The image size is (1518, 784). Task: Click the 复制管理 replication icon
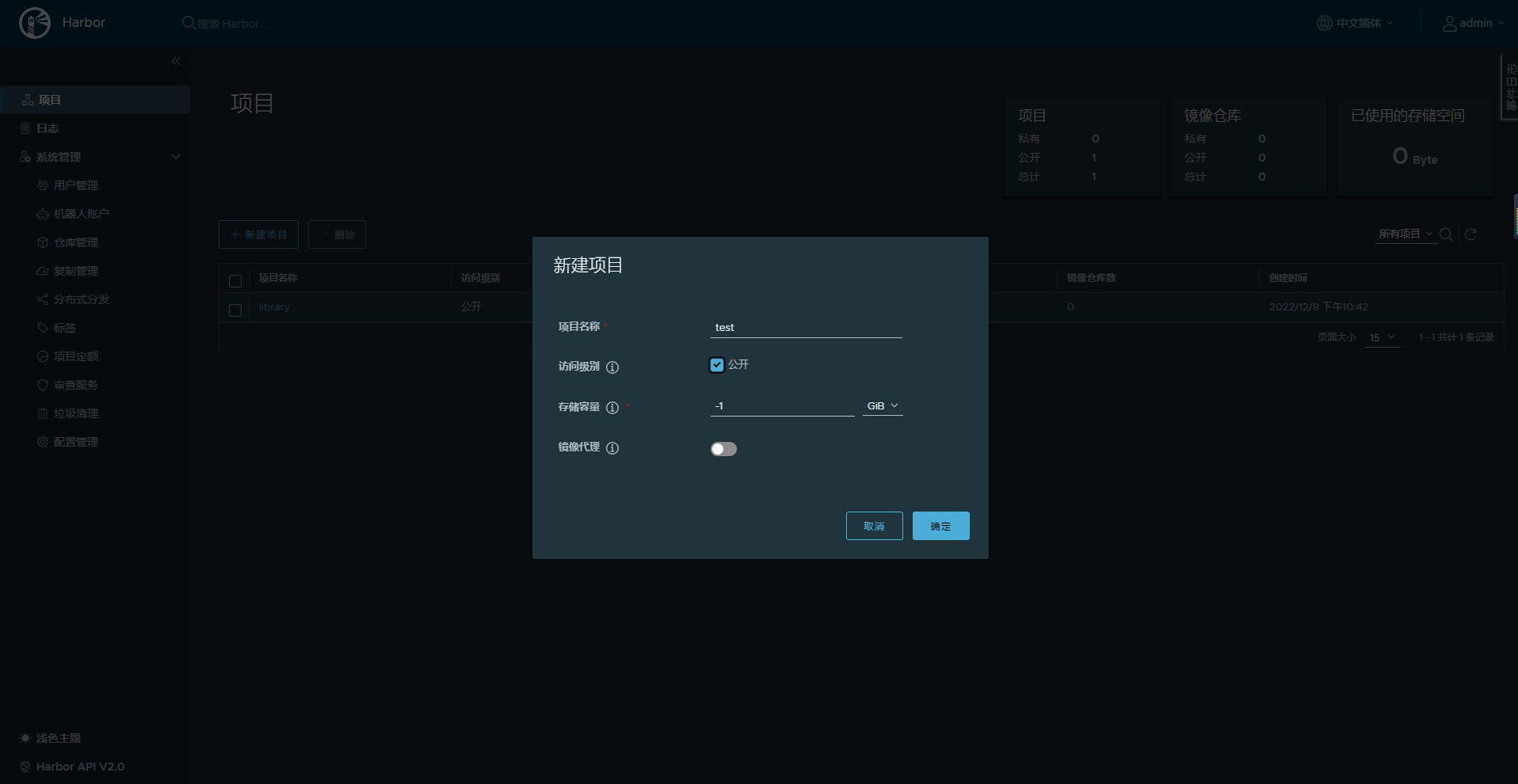pos(43,271)
